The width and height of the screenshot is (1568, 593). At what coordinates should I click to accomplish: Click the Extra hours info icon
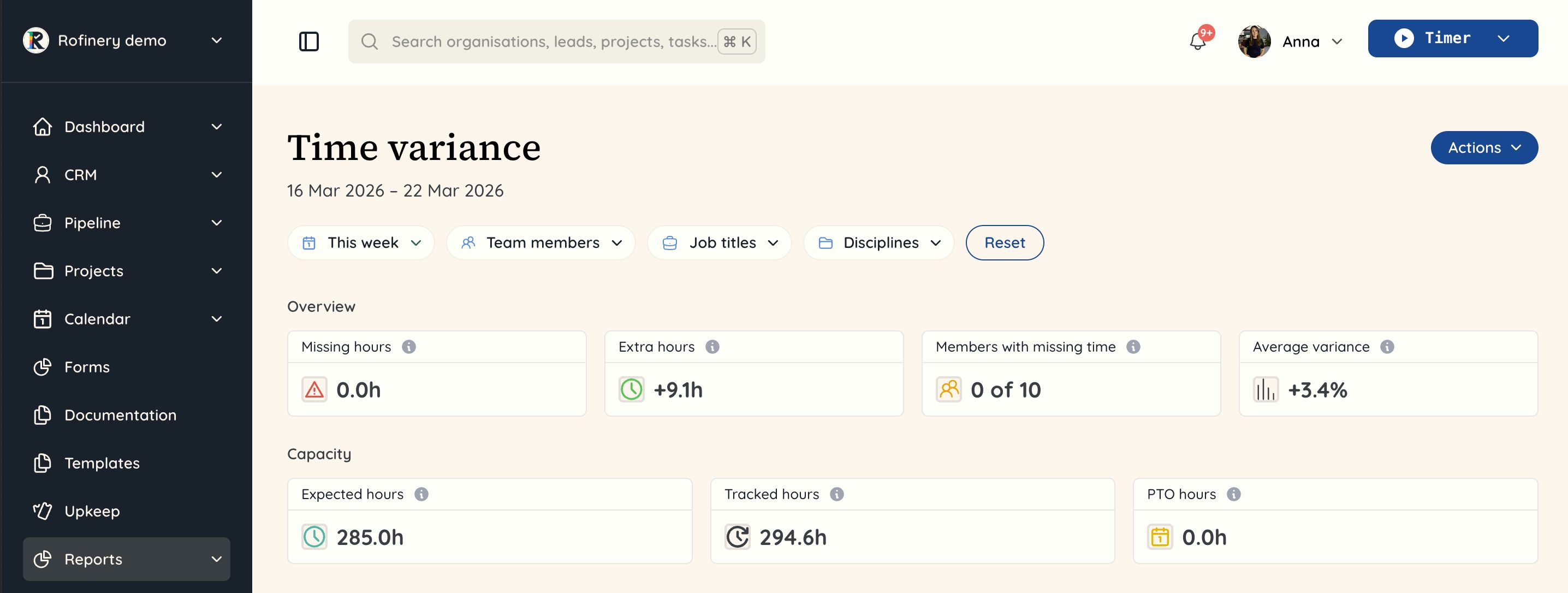click(x=712, y=346)
